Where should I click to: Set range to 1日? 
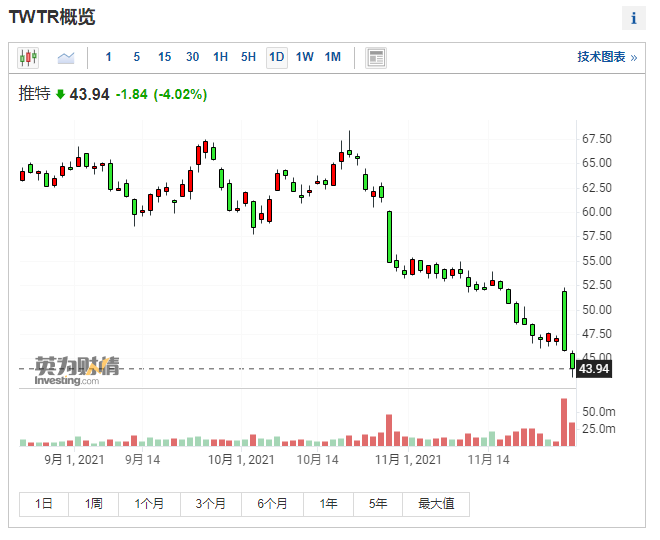44,504
